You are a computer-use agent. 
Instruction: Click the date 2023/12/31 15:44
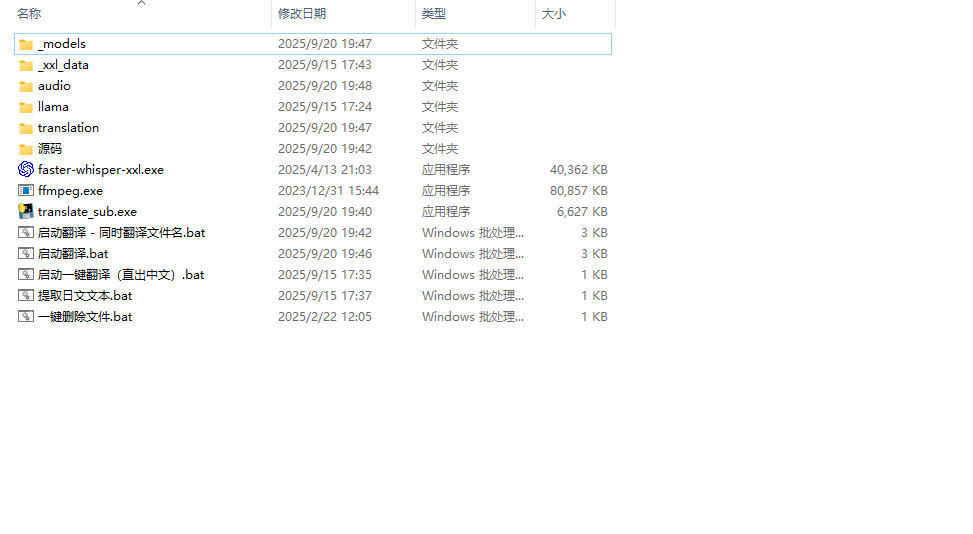point(328,191)
